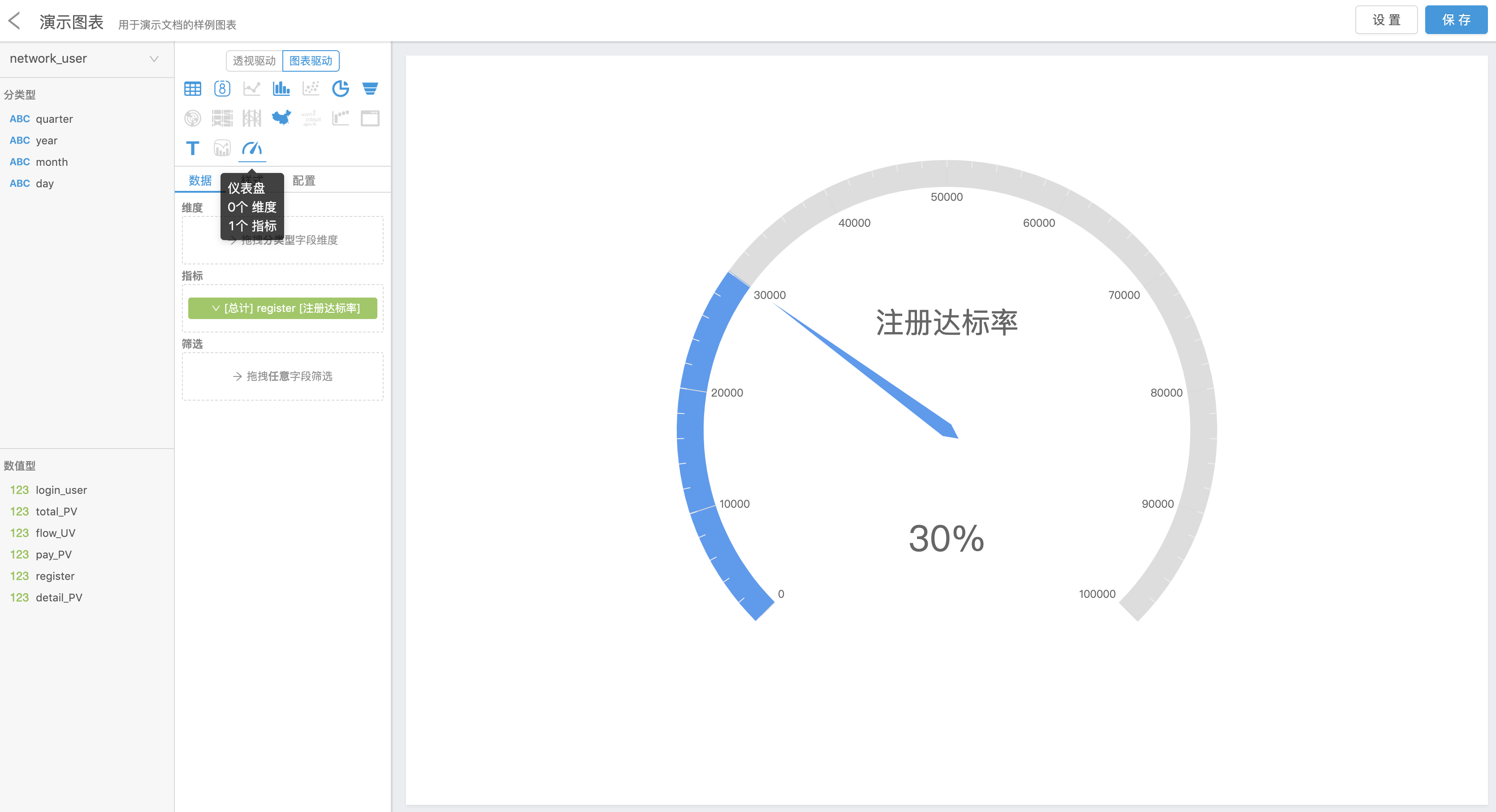
Task: Switch to 图表驱动 mode
Action: (x=311, y=61)
